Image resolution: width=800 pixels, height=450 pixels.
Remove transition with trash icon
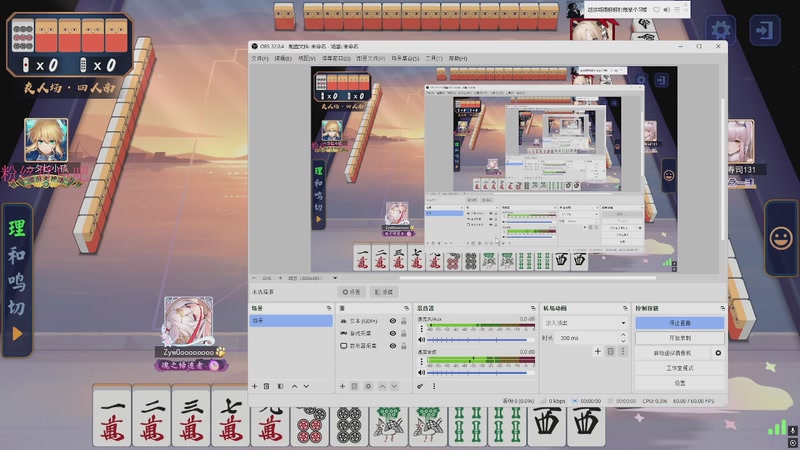point(610,351)
